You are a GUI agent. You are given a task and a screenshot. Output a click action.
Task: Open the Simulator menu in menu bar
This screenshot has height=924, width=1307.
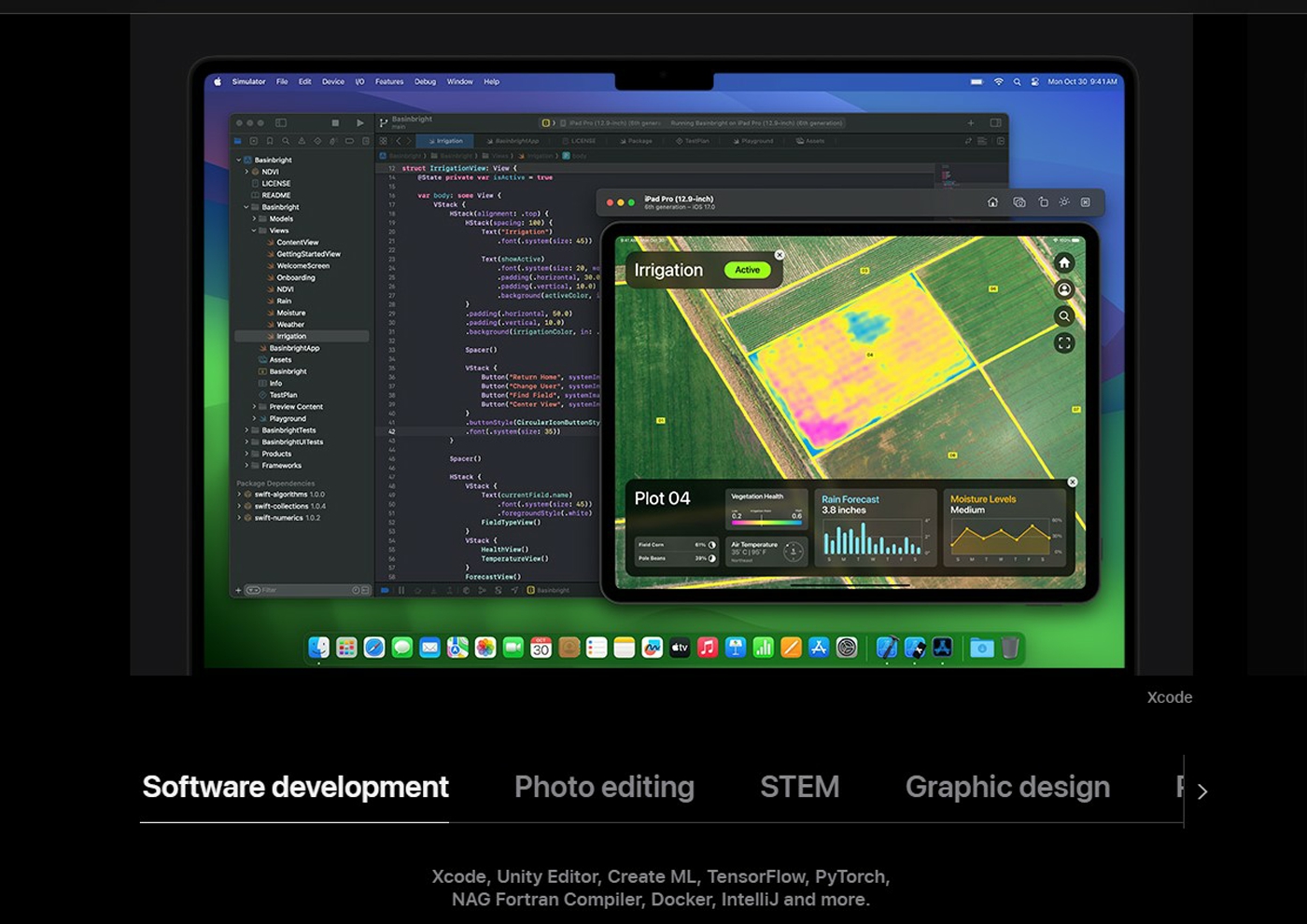(248, 82)
